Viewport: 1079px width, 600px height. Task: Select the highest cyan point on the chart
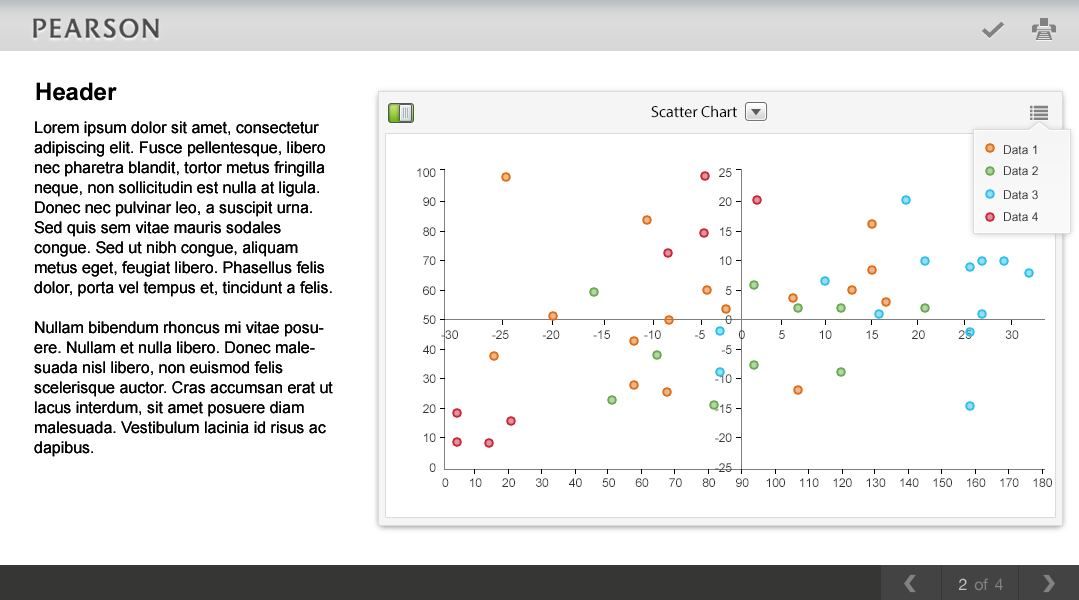(906, 200)
